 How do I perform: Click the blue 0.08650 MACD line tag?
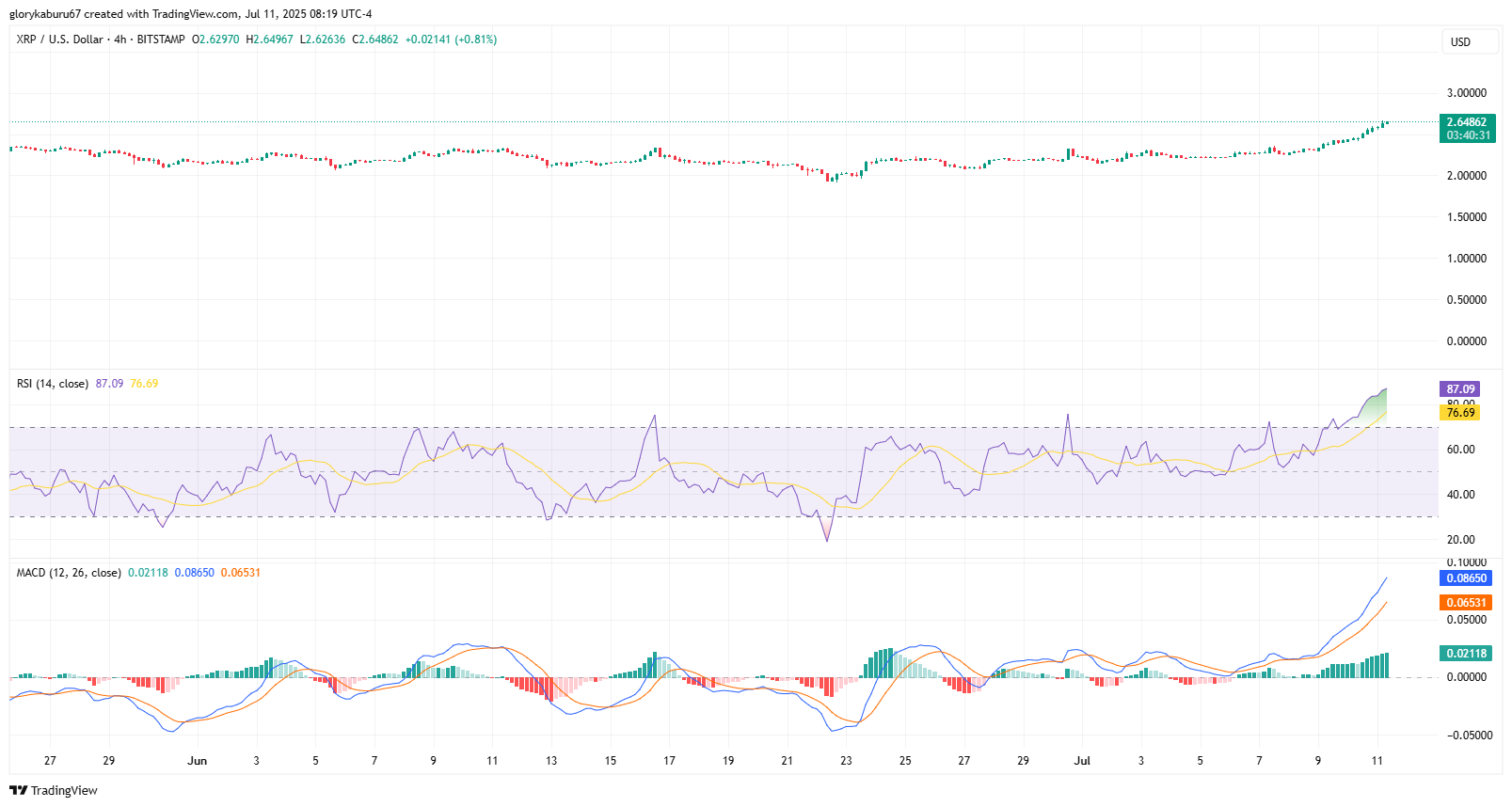pos(1465,578)
